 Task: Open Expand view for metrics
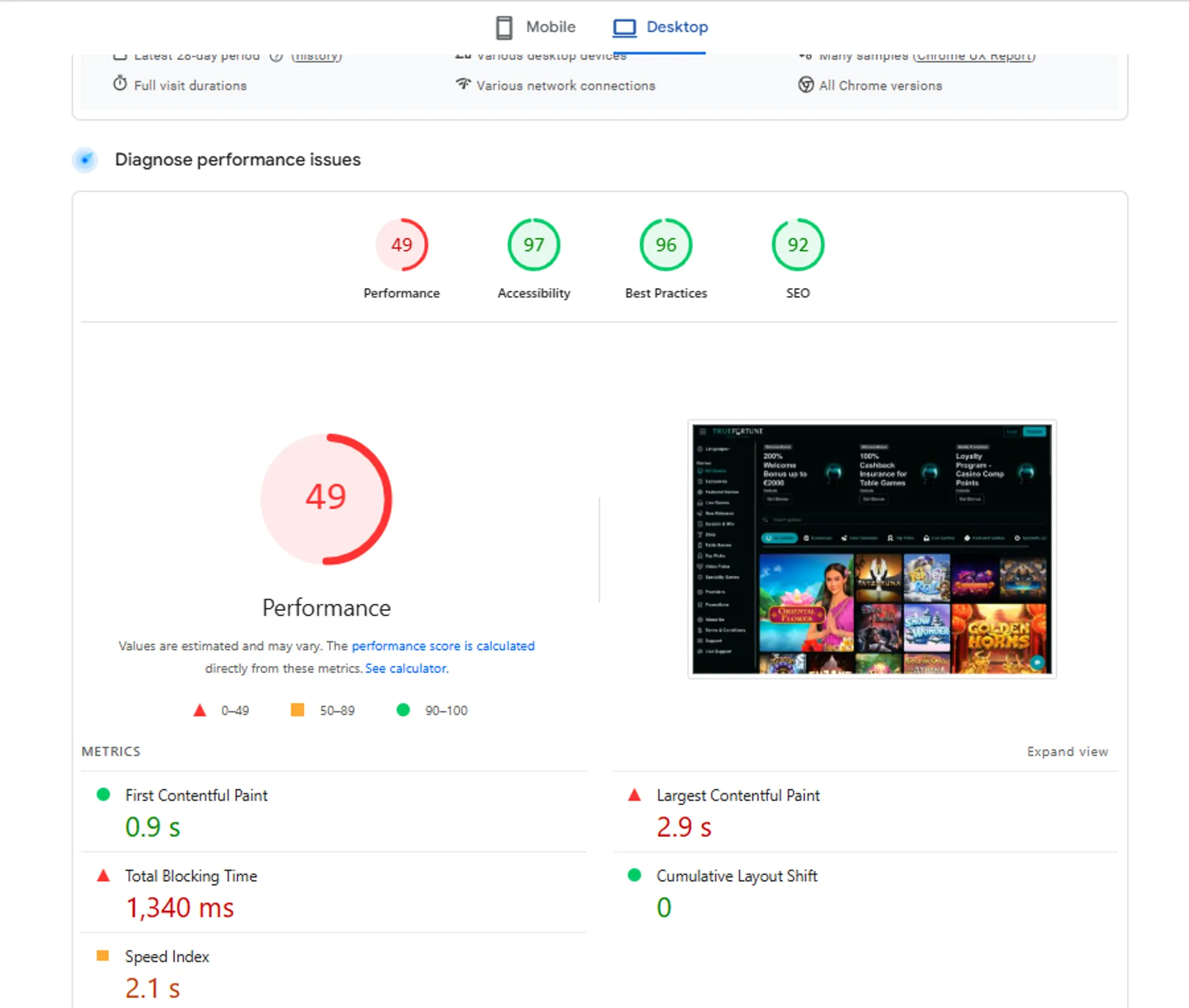tap(1067, 751)
